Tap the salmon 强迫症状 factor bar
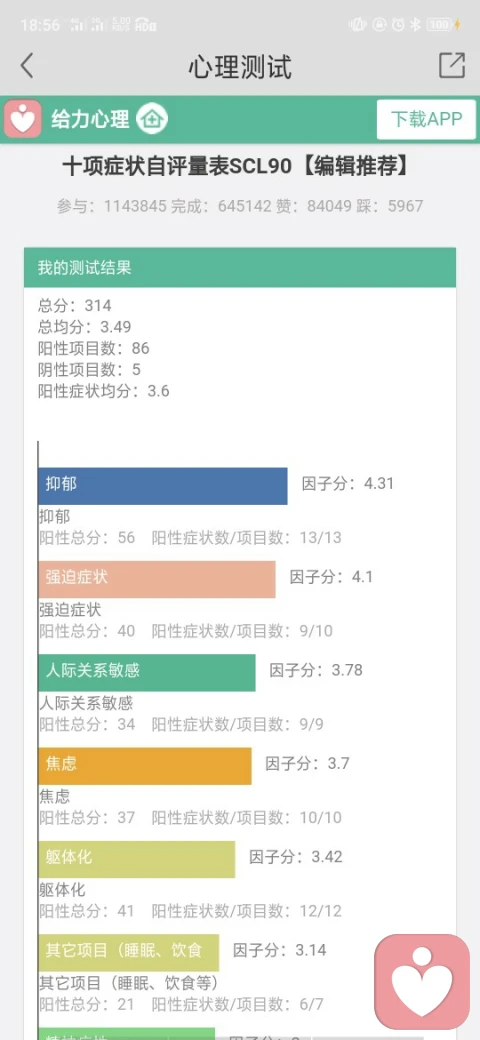 coord(156,579)
